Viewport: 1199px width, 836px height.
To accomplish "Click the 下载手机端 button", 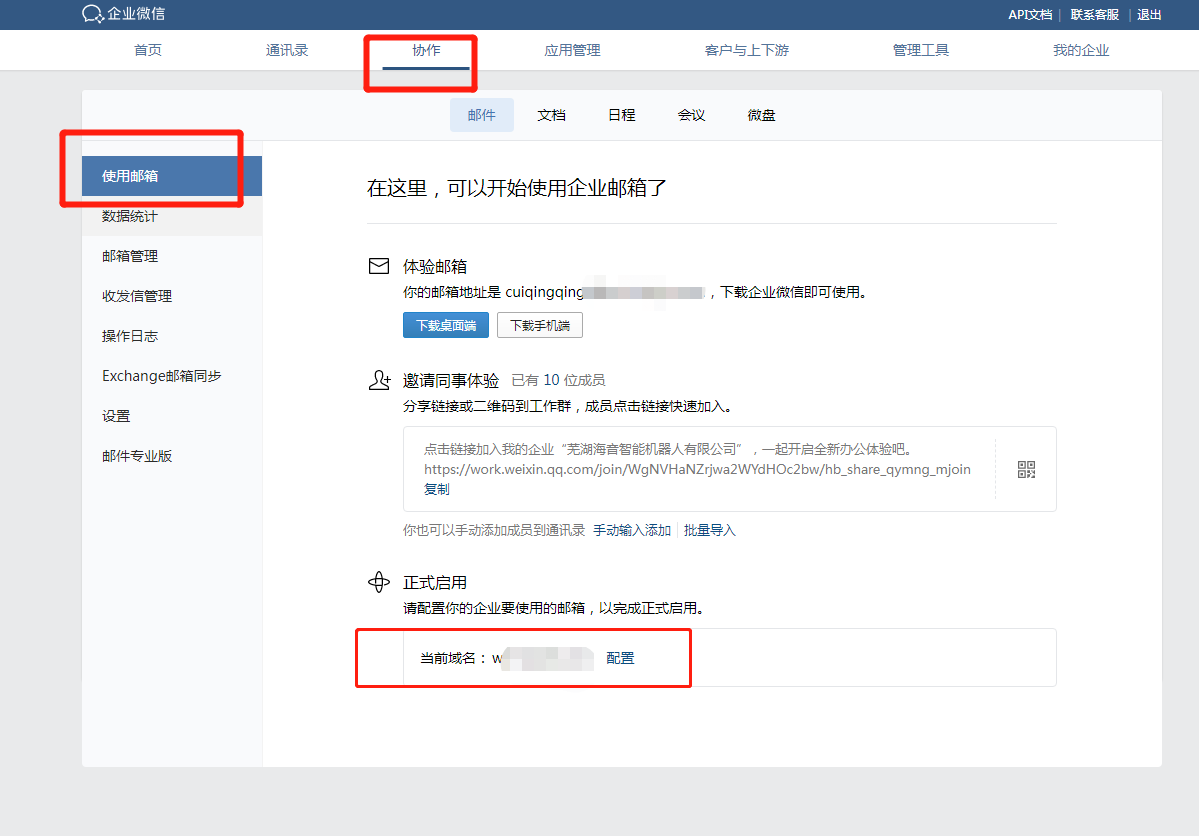I will pos(539,324).
